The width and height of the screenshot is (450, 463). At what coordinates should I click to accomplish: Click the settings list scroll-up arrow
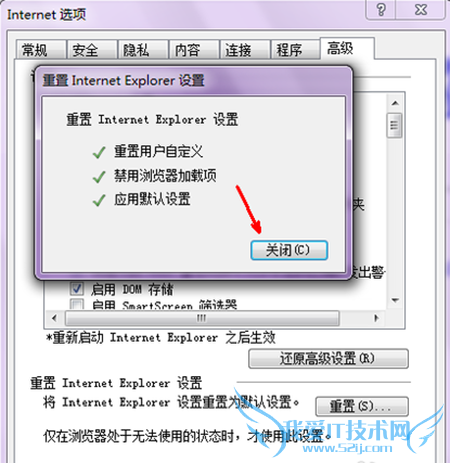click(x=395, y=103)
